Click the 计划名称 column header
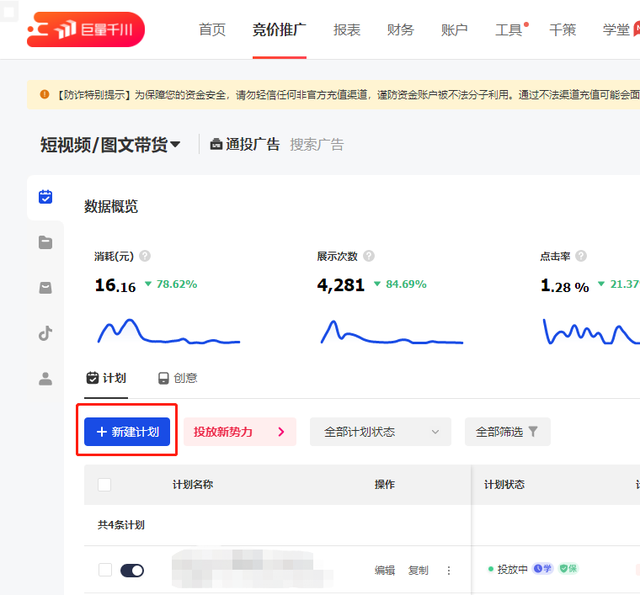This screenshot has height=595, width=640. point(193,484)
